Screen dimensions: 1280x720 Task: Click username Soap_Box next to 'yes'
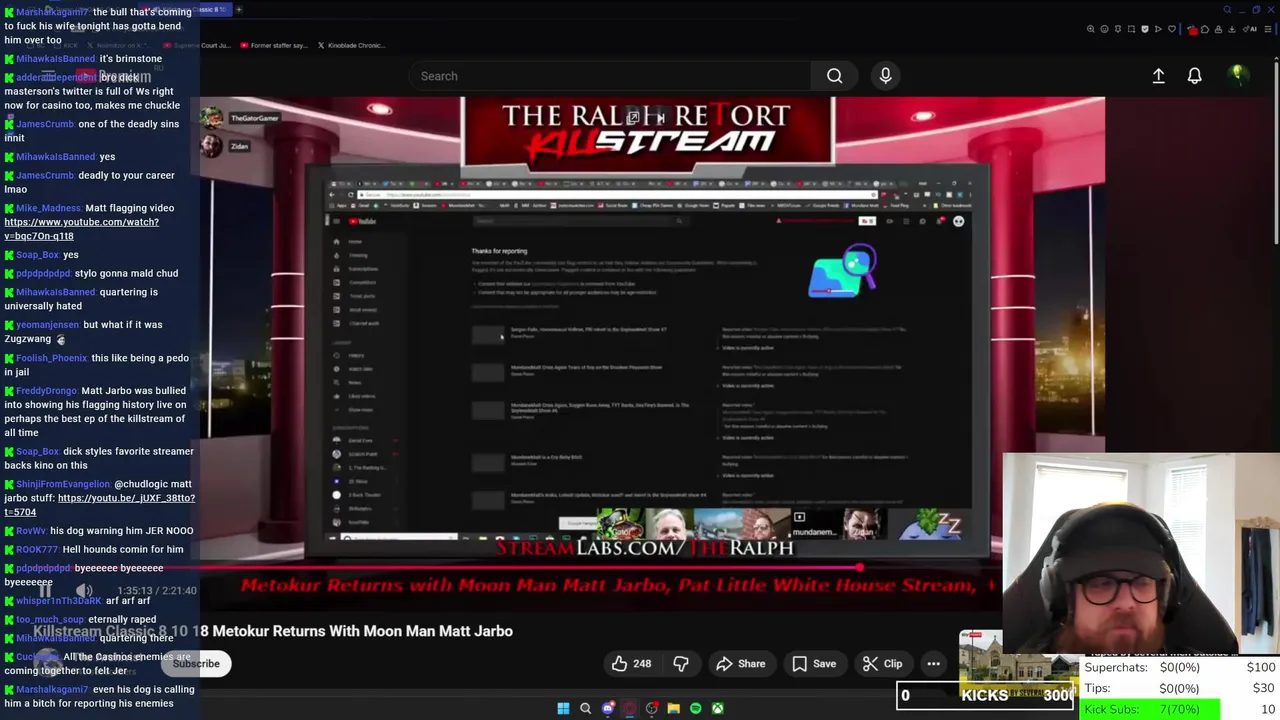pos(38,255)
